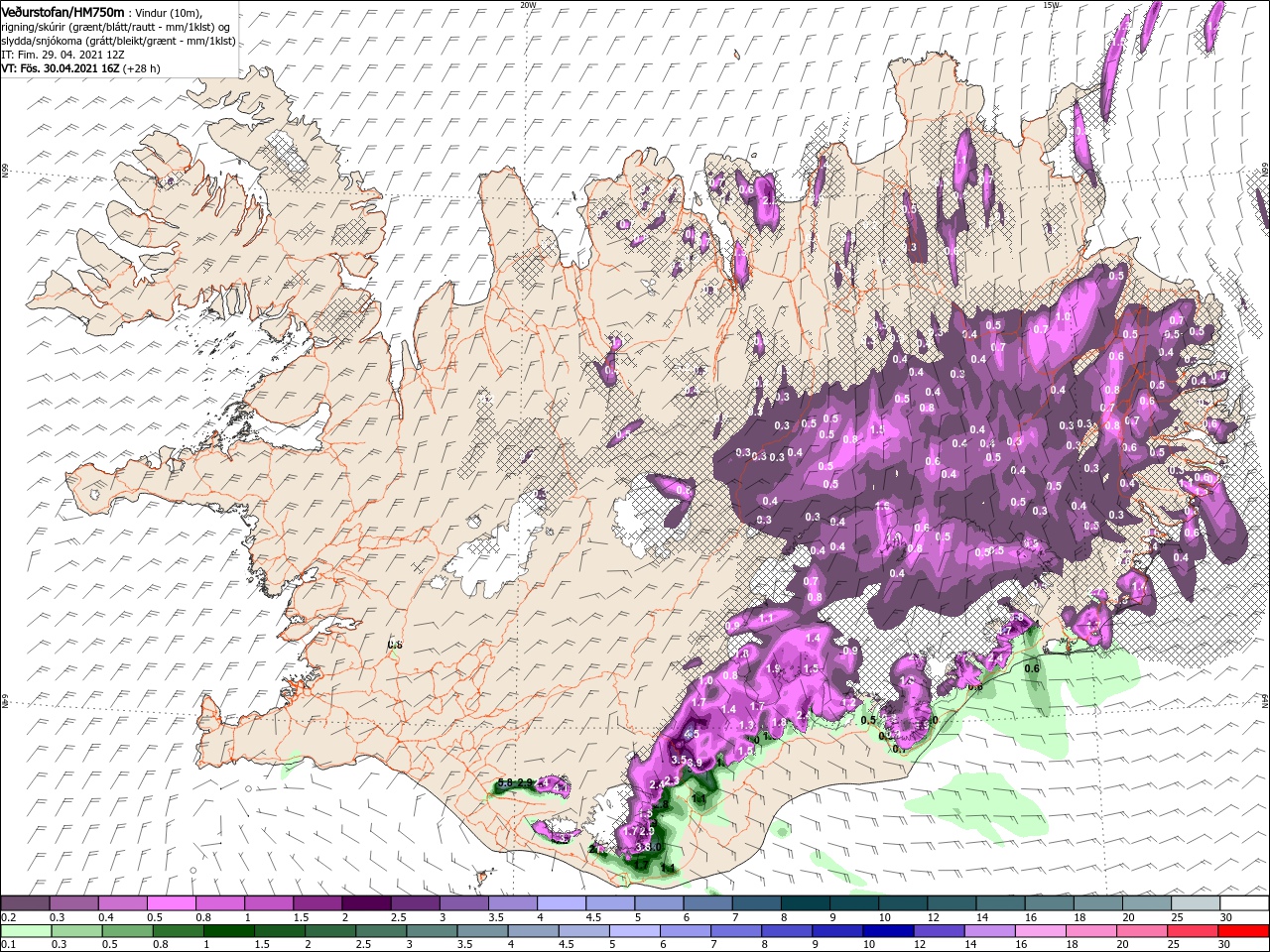Click the 20W longitude label
This screenshot has height=952, width=1270.
tap(528, 4)
